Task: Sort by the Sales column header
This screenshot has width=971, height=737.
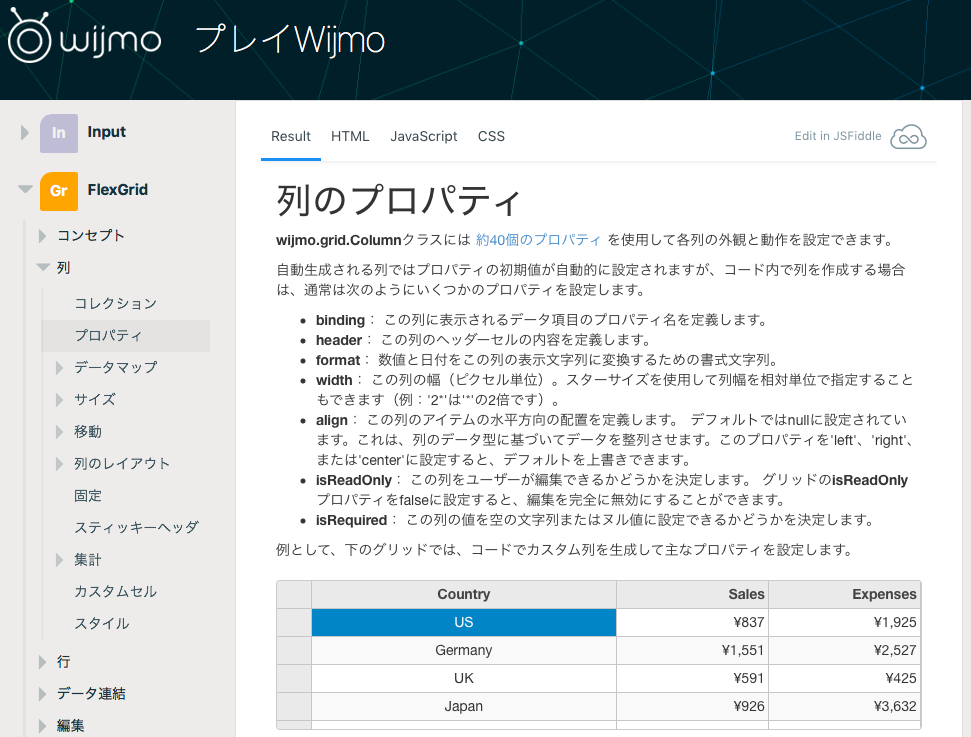Action: click(x=692, y=595)
